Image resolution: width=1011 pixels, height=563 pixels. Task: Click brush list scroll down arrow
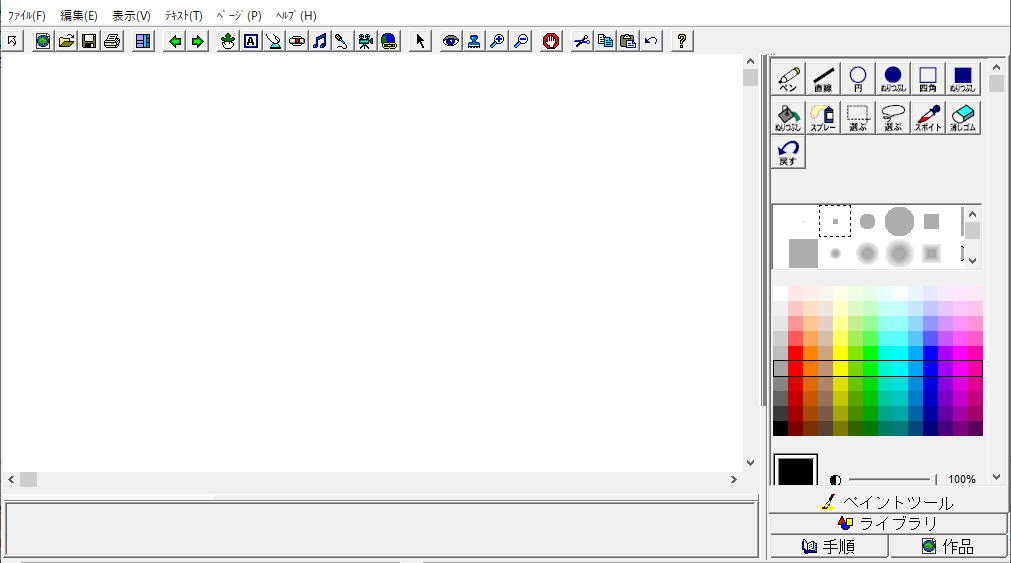[x=972, y=261]
